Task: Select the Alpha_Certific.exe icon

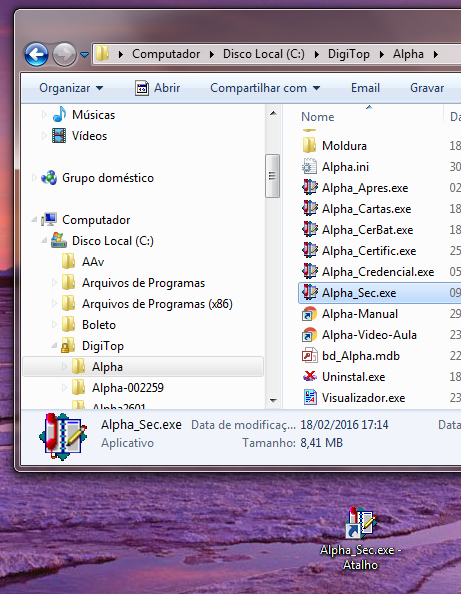Action: click(309, 250)
